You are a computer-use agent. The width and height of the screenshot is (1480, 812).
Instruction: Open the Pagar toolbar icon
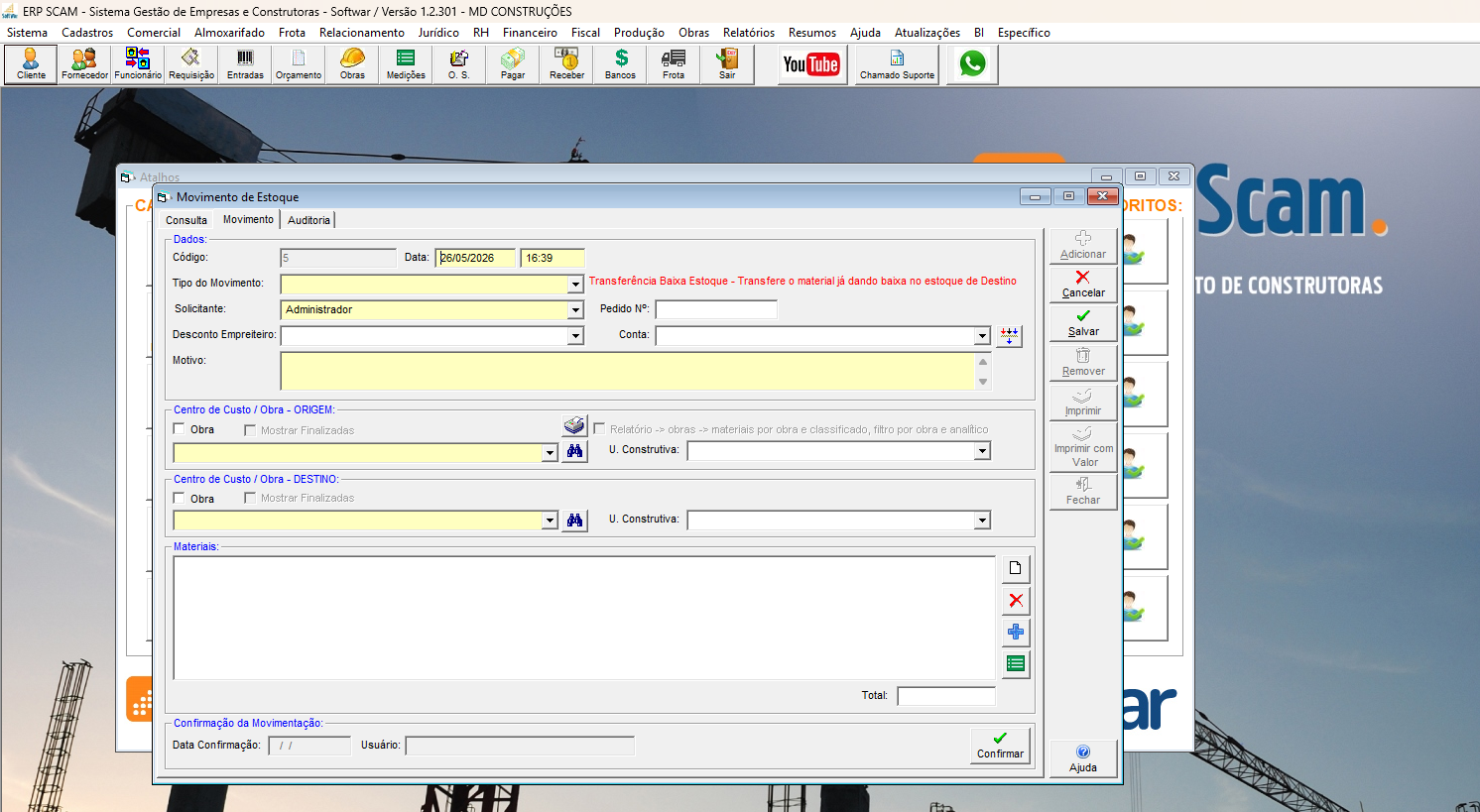pyautogui.click(x=513, y=64)
